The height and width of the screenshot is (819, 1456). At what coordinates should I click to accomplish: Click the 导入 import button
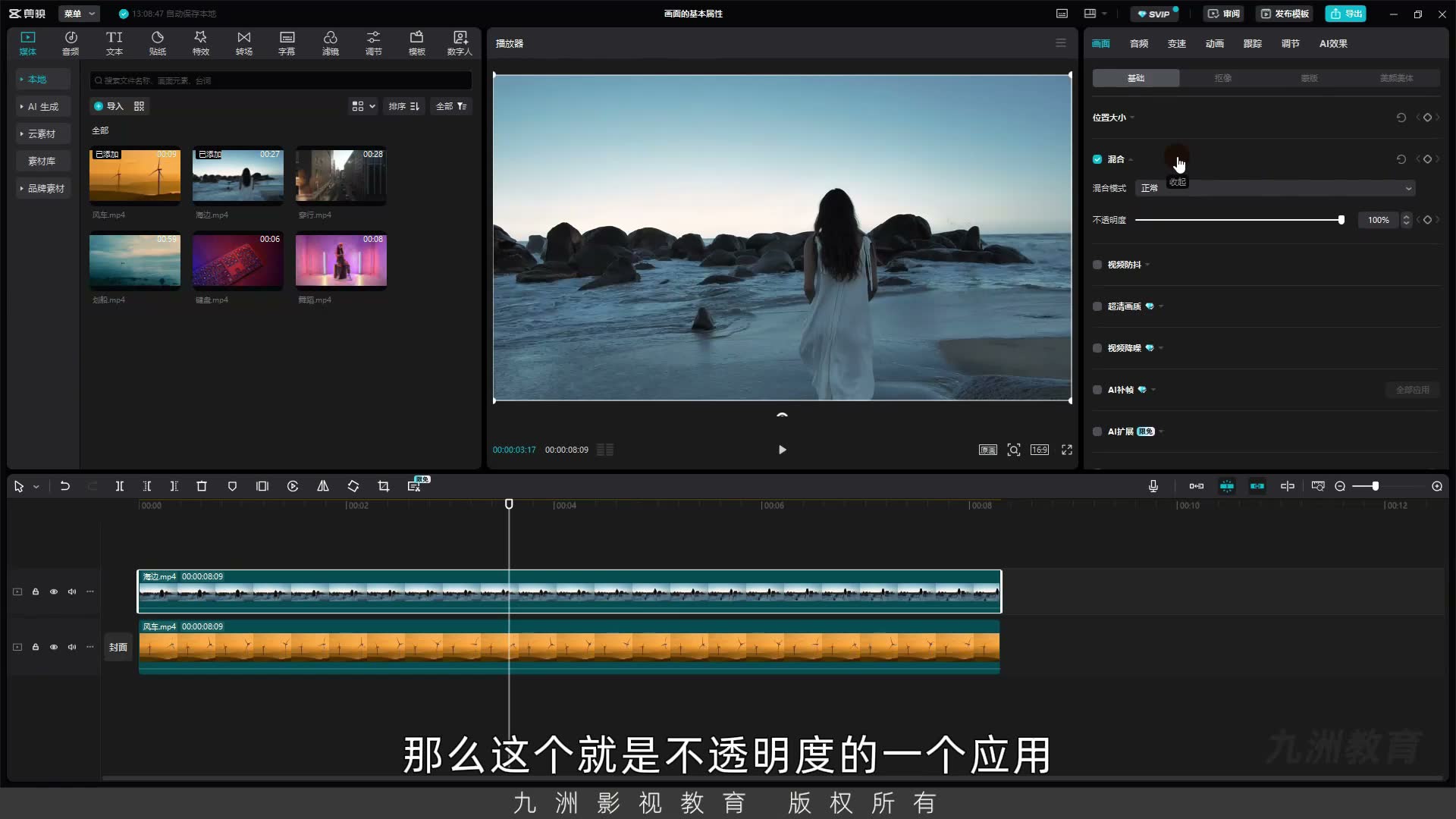108,106
